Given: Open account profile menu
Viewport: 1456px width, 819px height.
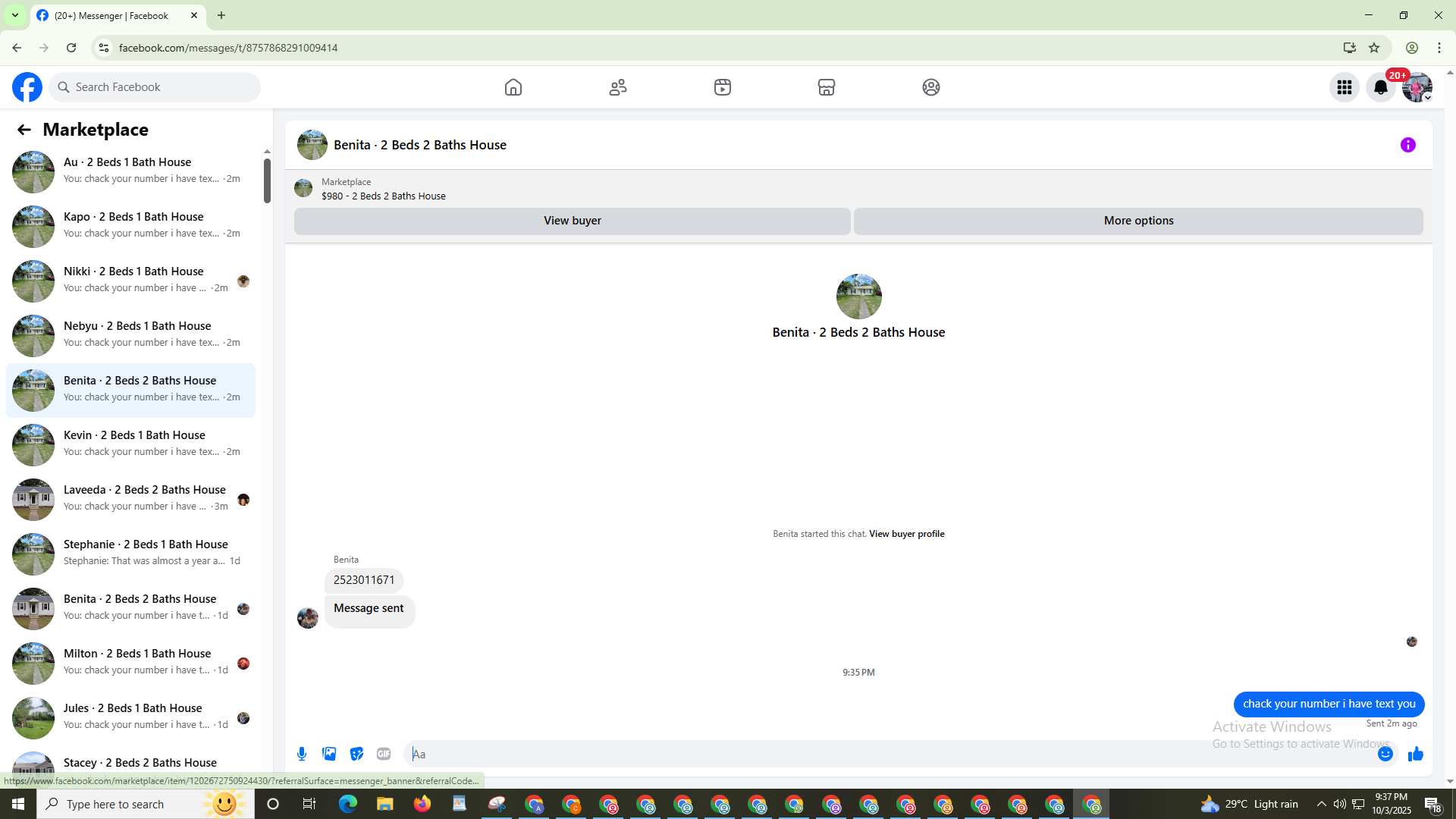Looking at the screenshot, I should click(1417, 87).
